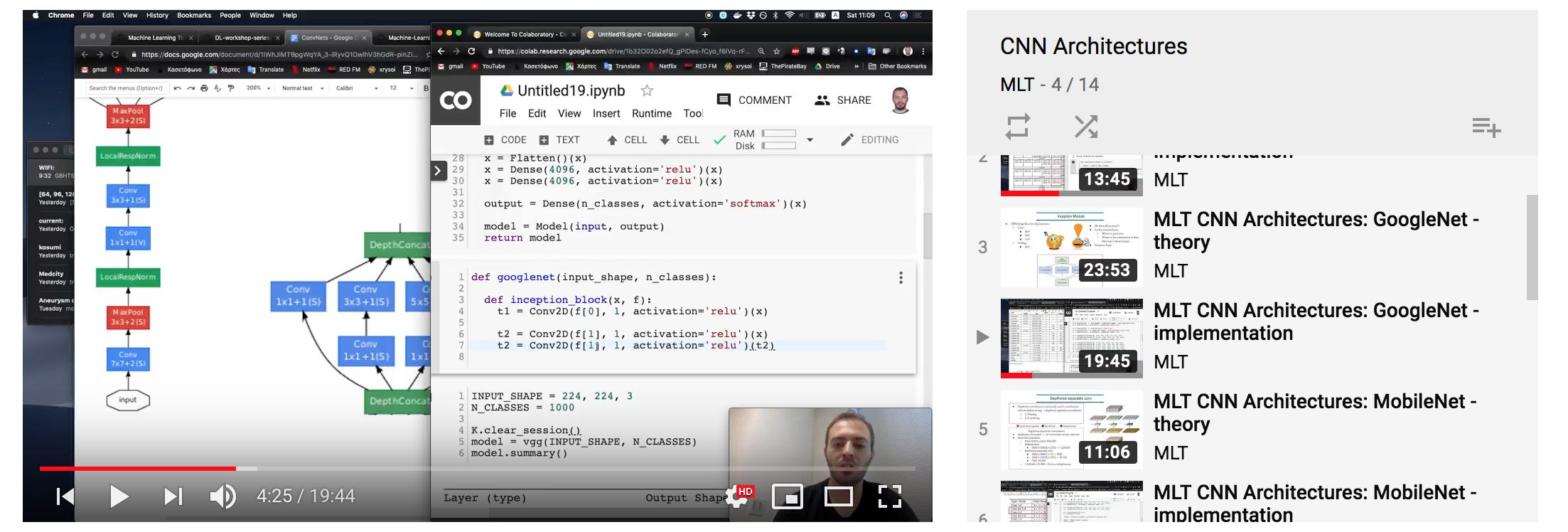Mute the video with the speaker icon
This screenshot has width=1568, height=532.
pos(223,496)
